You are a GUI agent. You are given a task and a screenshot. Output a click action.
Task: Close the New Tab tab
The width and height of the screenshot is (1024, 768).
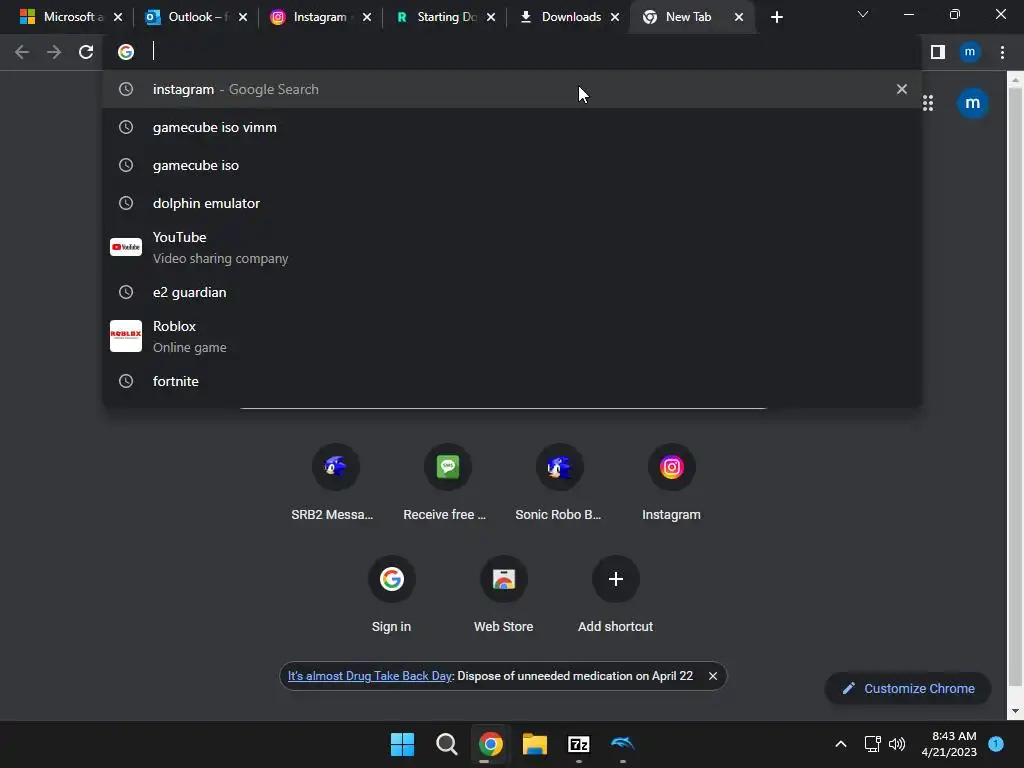(x=739, y=17)
